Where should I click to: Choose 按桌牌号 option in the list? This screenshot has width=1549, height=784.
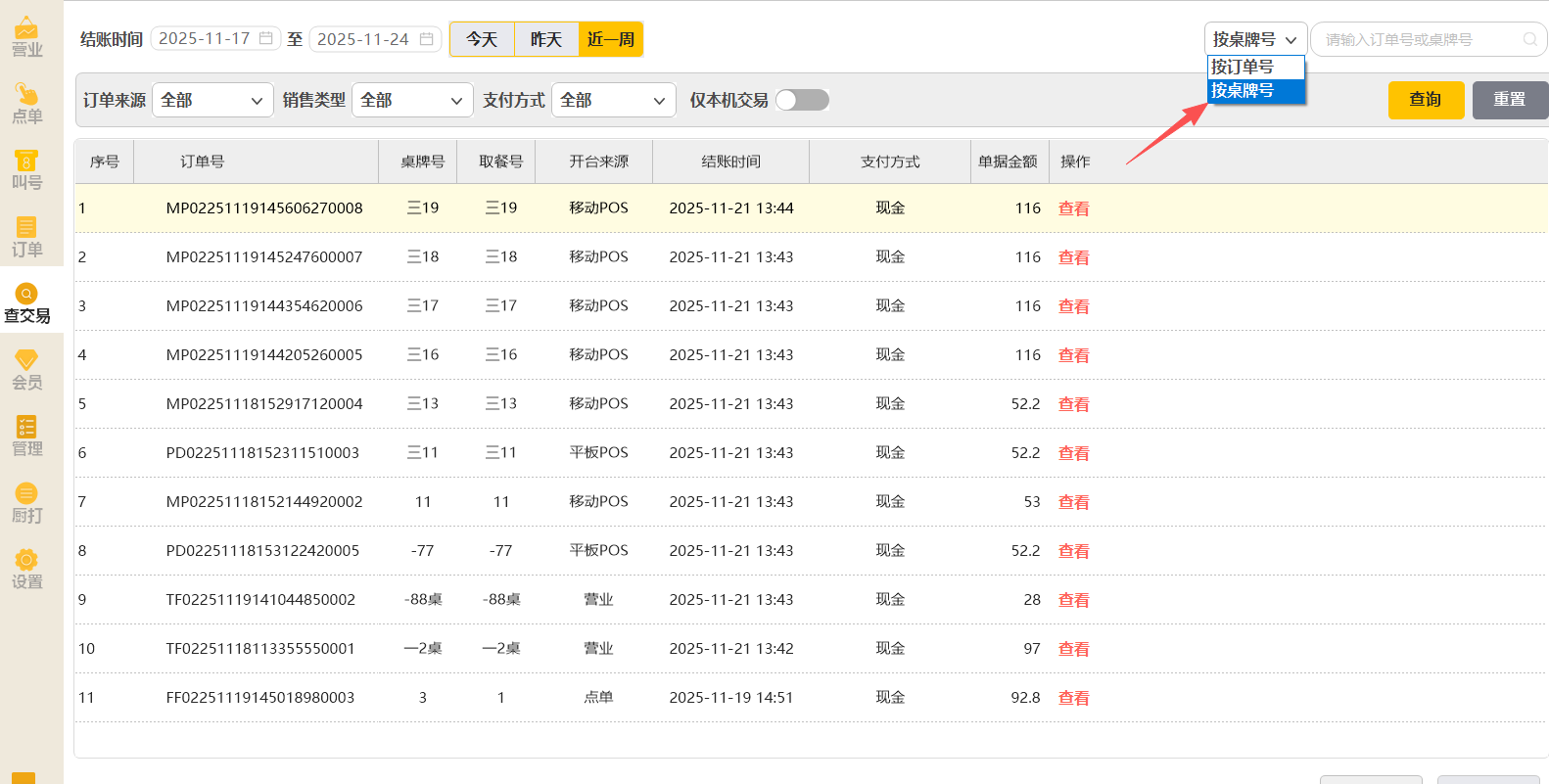[1255, 91]
